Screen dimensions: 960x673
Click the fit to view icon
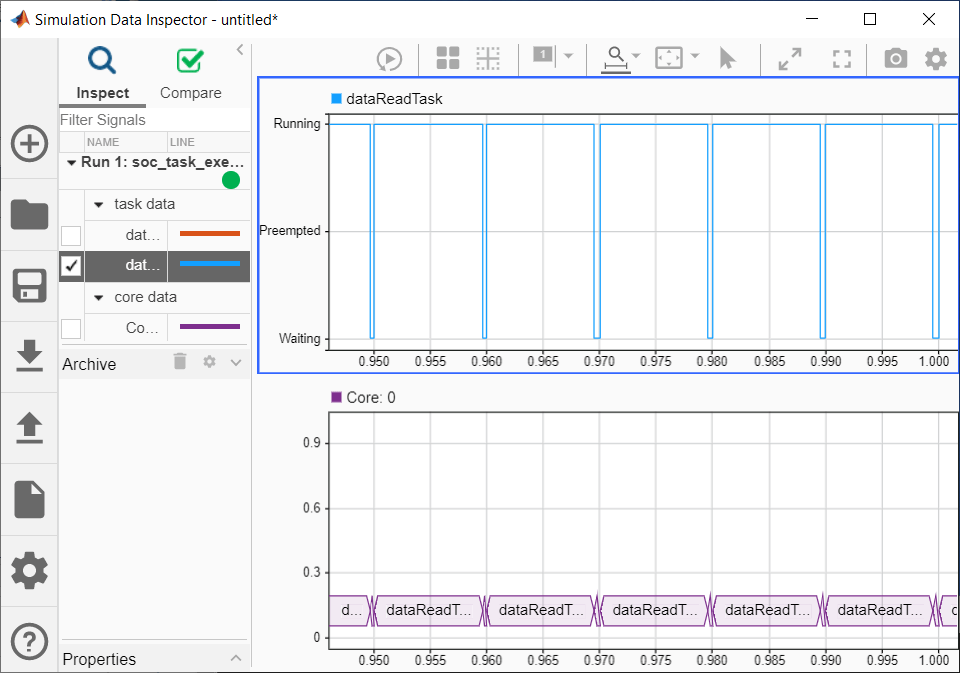669,58
